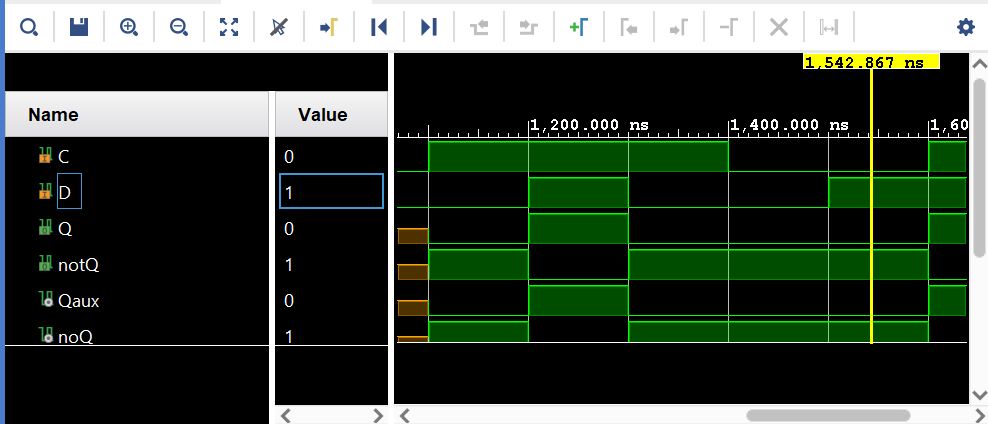This screenshot has height=424, width=988.
Task: Go to the end time
Action: click(x=428, y=27)
